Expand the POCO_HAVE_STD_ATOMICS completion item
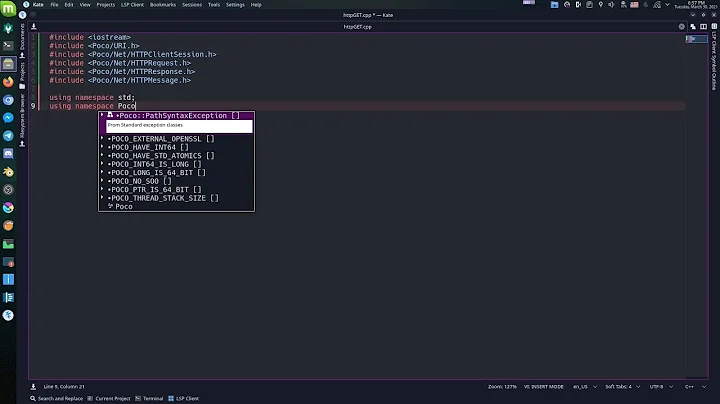Image resolution: width=720 pixels, height=404 pixels. [102, 155]
